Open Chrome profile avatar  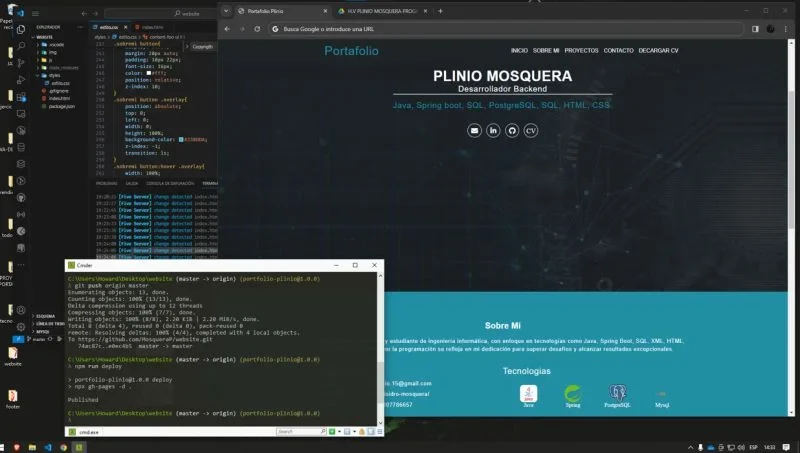click(770, 29)
